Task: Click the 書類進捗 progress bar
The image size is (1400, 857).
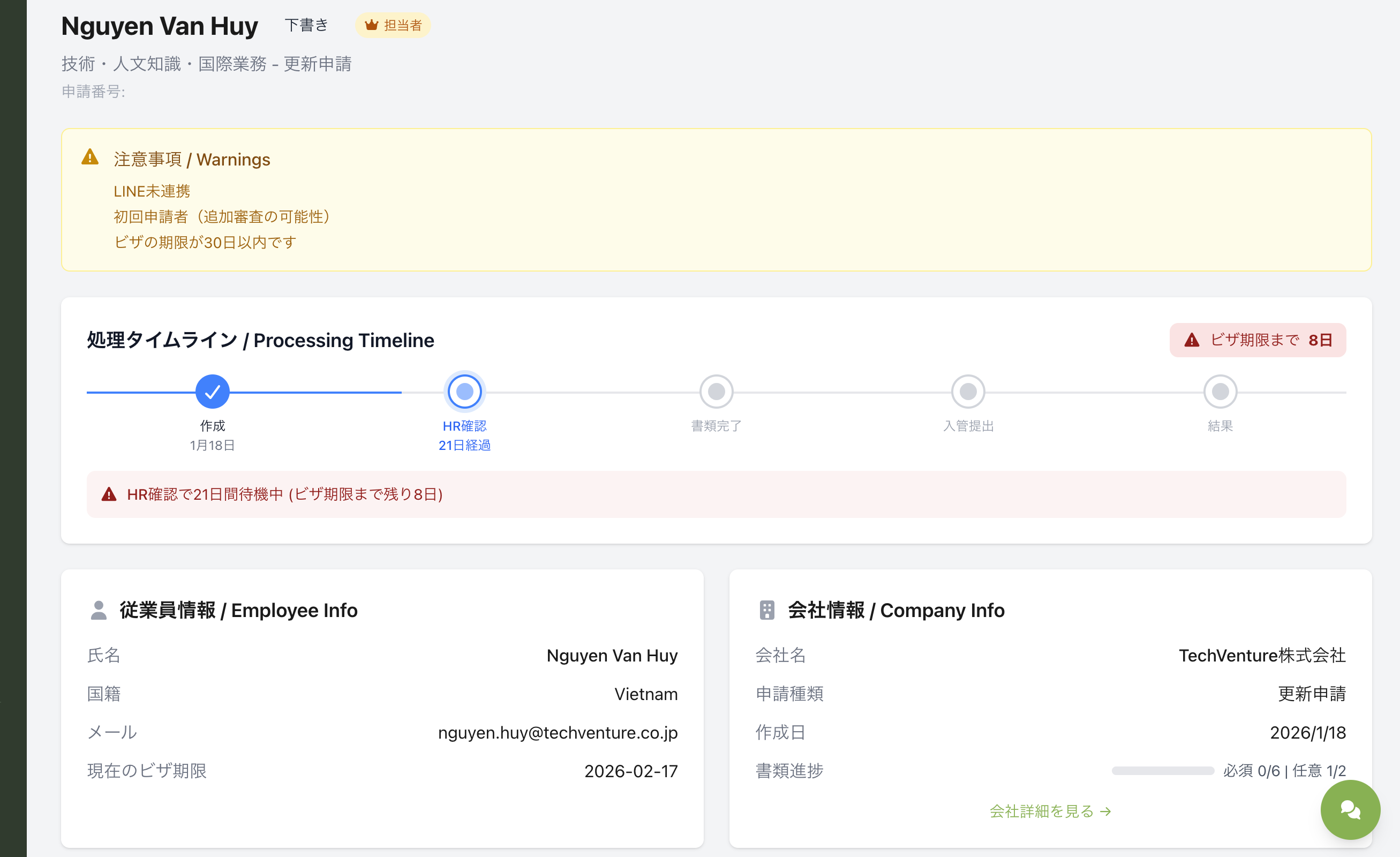Action: pos(1163,771)
